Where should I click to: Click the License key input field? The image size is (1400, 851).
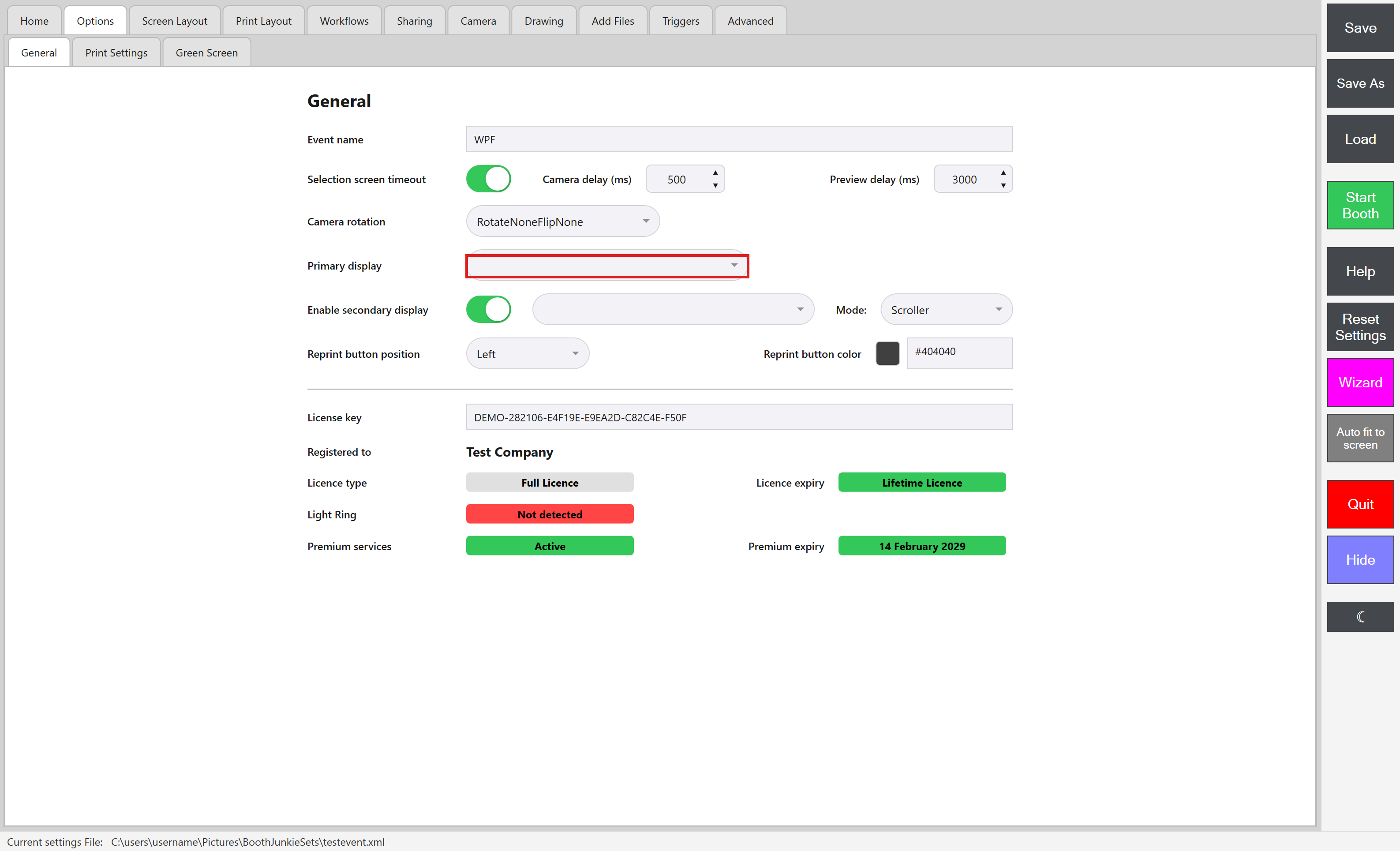(x=739, y=417)
